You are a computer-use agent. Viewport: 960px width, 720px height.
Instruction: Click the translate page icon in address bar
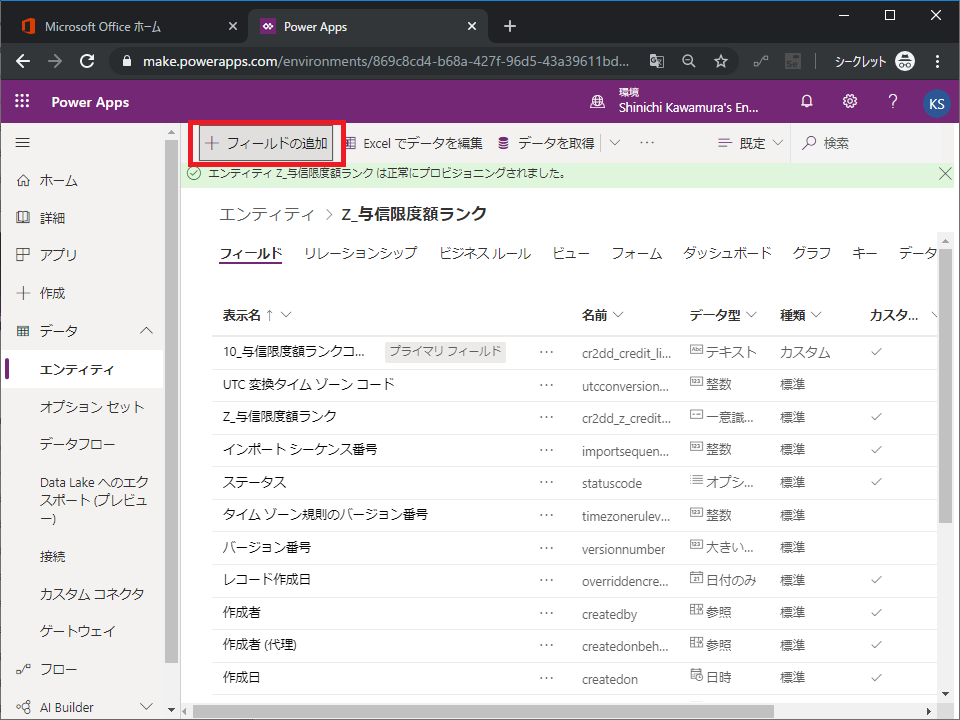pyautogui.click(x=656, y=61)
